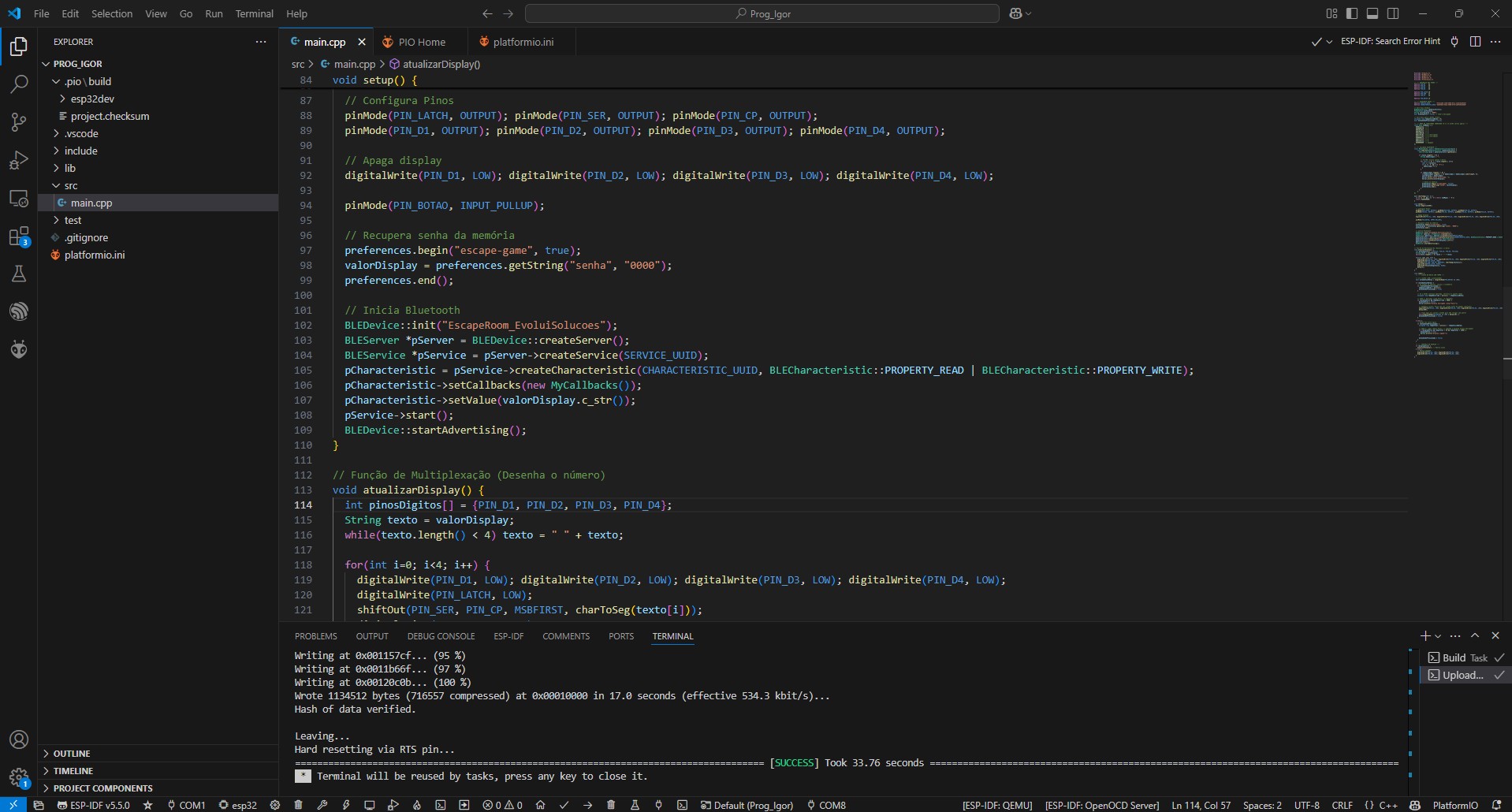This screenshot has height=812, width=1512.
Task: Switch to the PORTS panel tab
Action: click(621, 636)
